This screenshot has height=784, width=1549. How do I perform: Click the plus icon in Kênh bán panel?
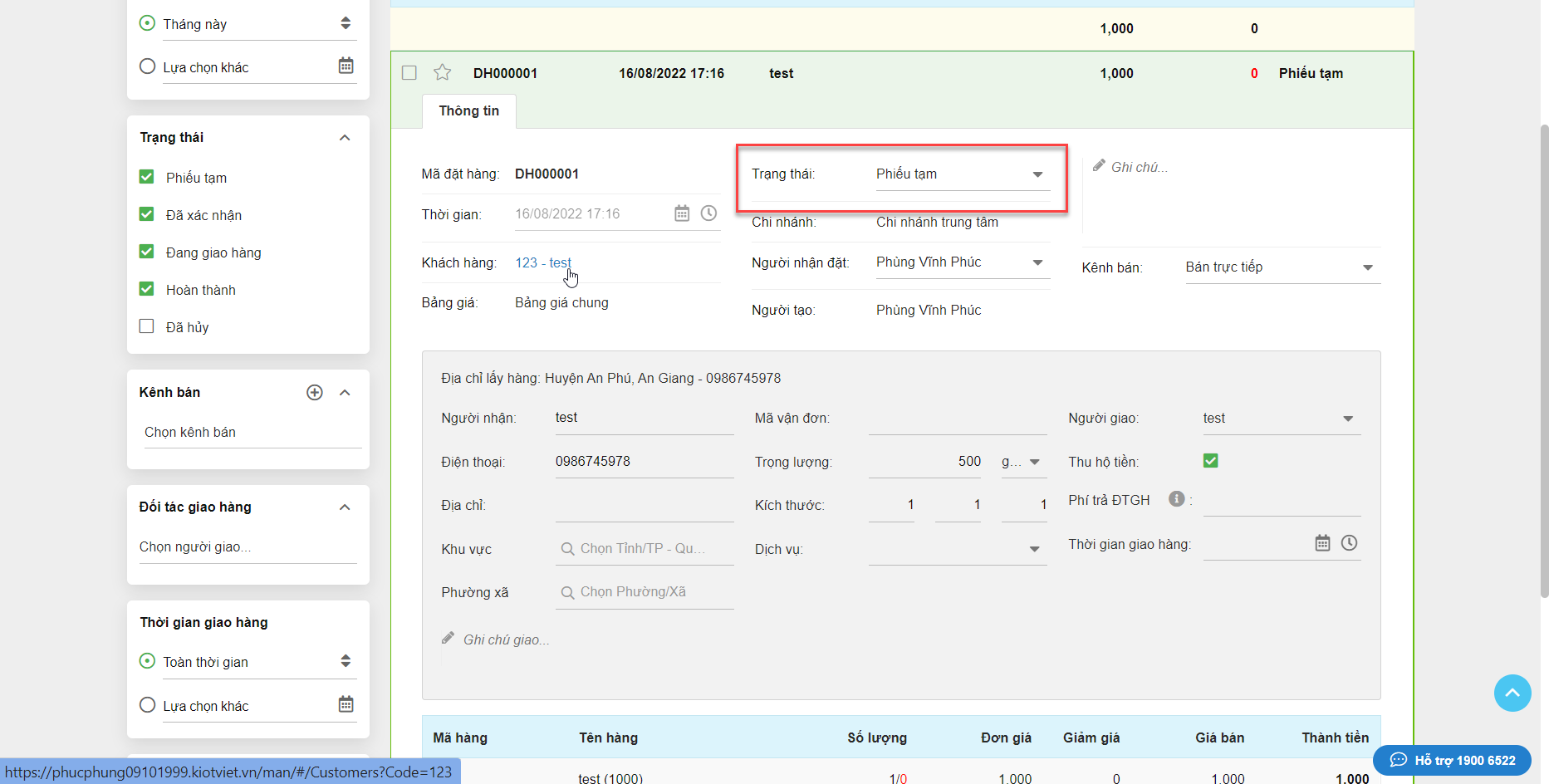[x=315, y=392]
